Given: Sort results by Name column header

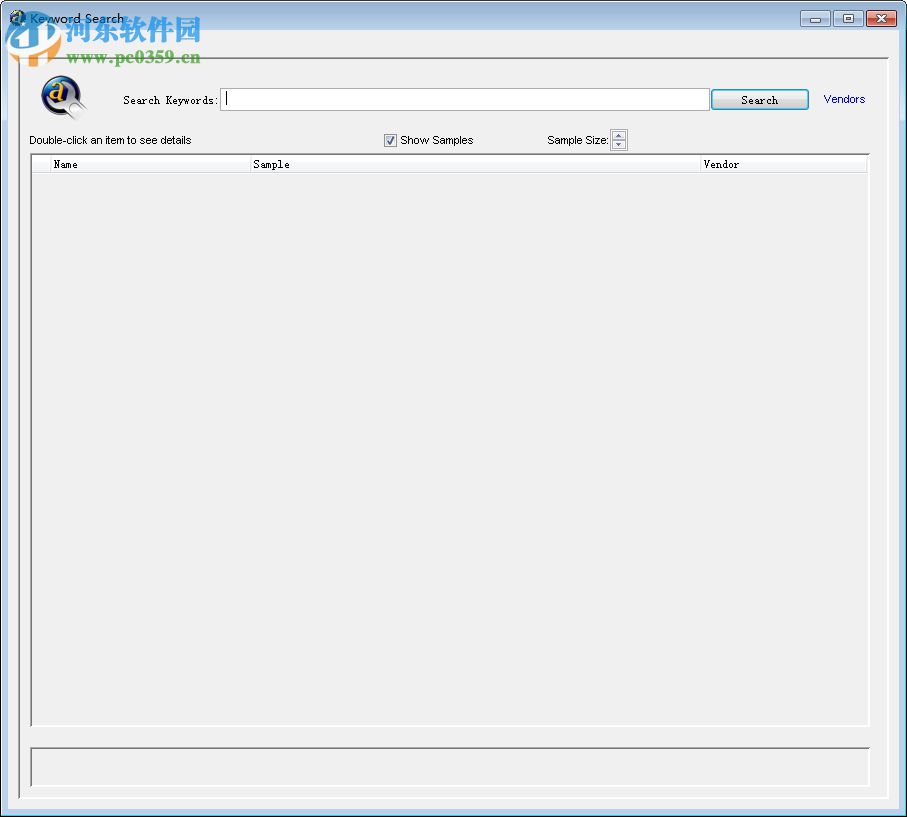Looking at the screenshot, I should 150,164.
